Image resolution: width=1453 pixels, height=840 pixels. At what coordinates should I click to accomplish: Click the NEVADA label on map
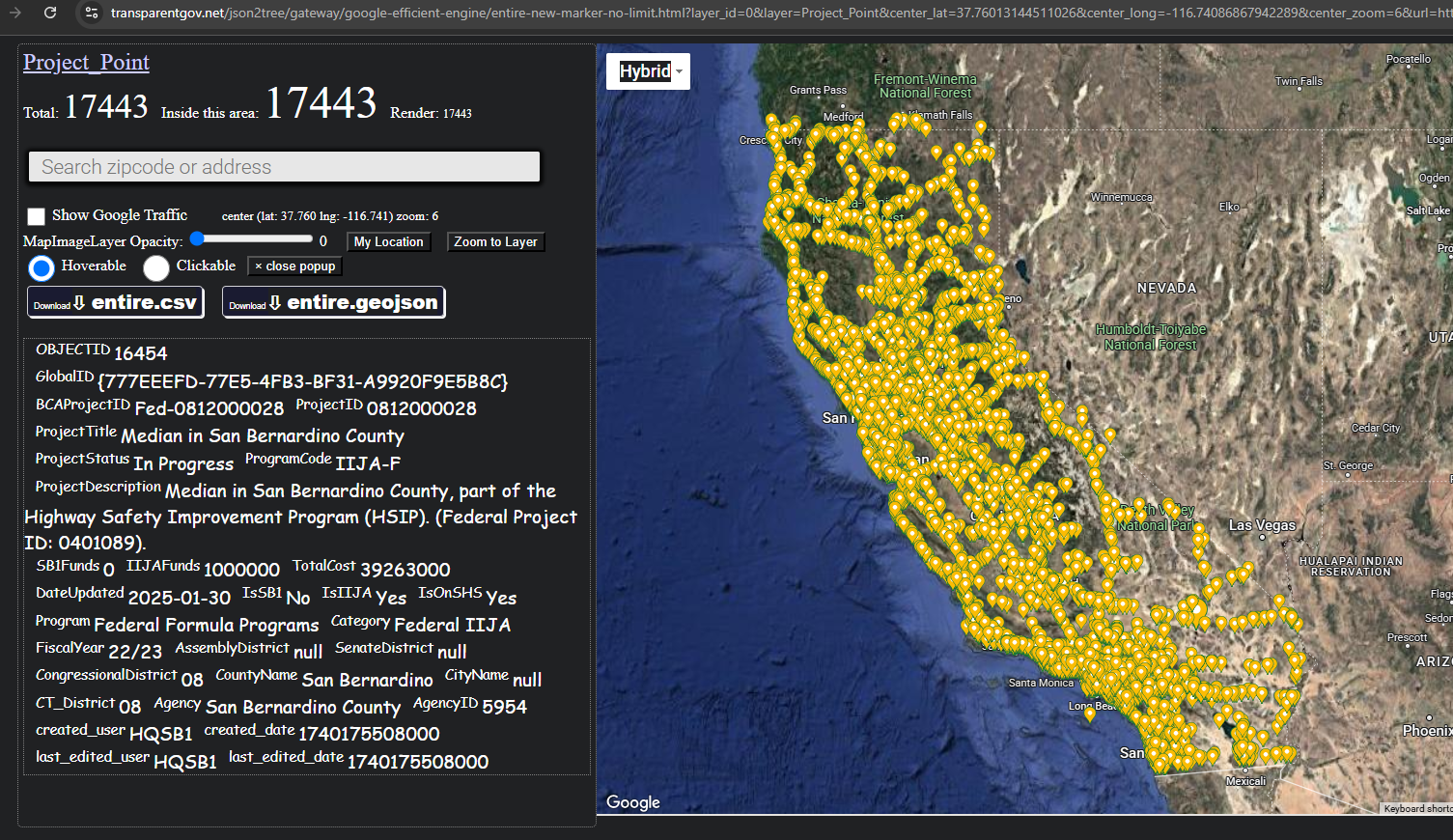click(x=1166, y=288)
